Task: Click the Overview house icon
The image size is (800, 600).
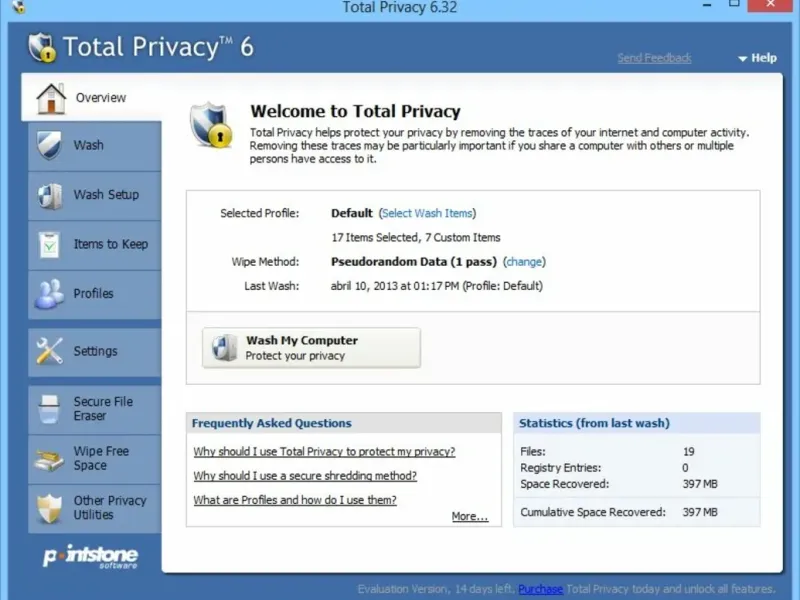Action: pos(51,97)
